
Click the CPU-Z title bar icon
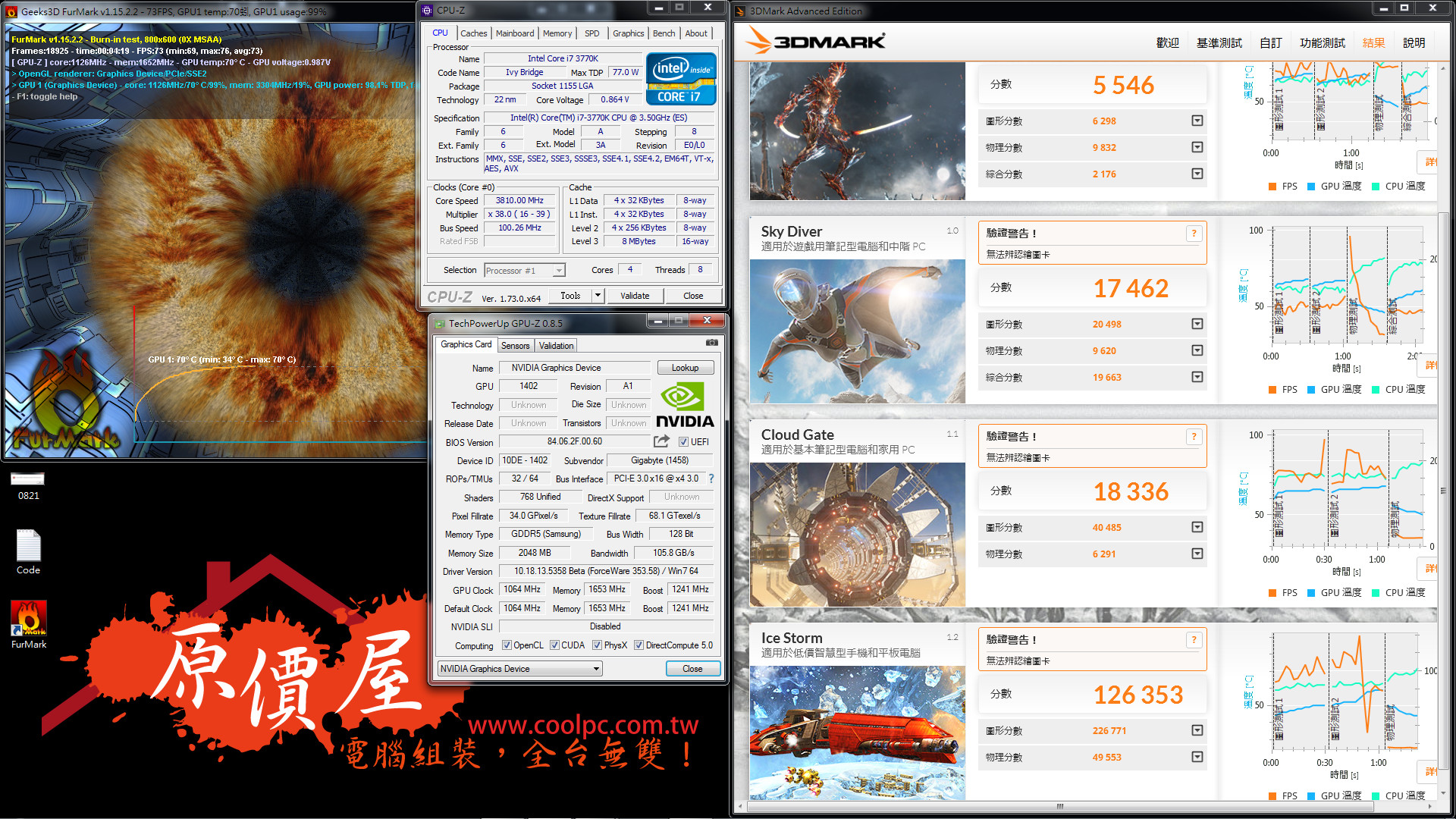click(427, 10)
